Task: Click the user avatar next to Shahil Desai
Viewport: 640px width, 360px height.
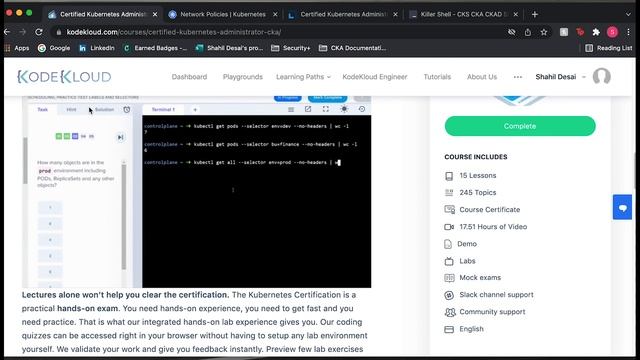Action: pos(602,76)
